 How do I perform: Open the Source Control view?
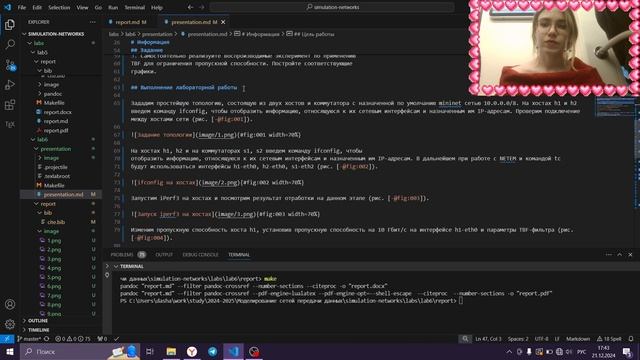10,64
